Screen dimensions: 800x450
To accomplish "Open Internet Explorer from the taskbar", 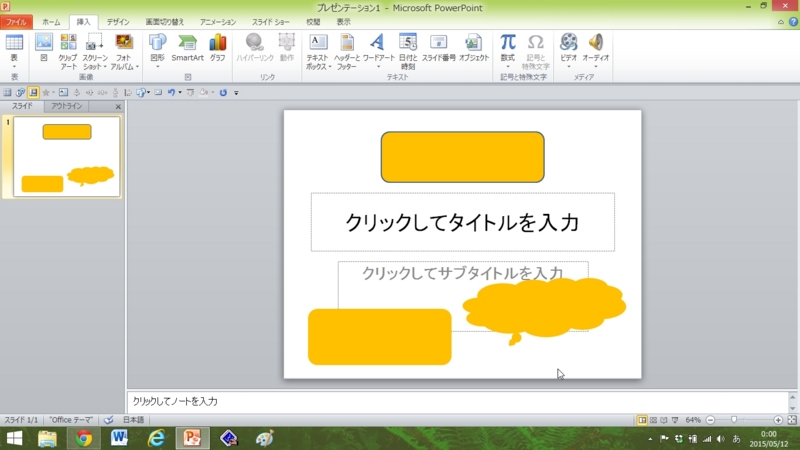I will (156, 438).
